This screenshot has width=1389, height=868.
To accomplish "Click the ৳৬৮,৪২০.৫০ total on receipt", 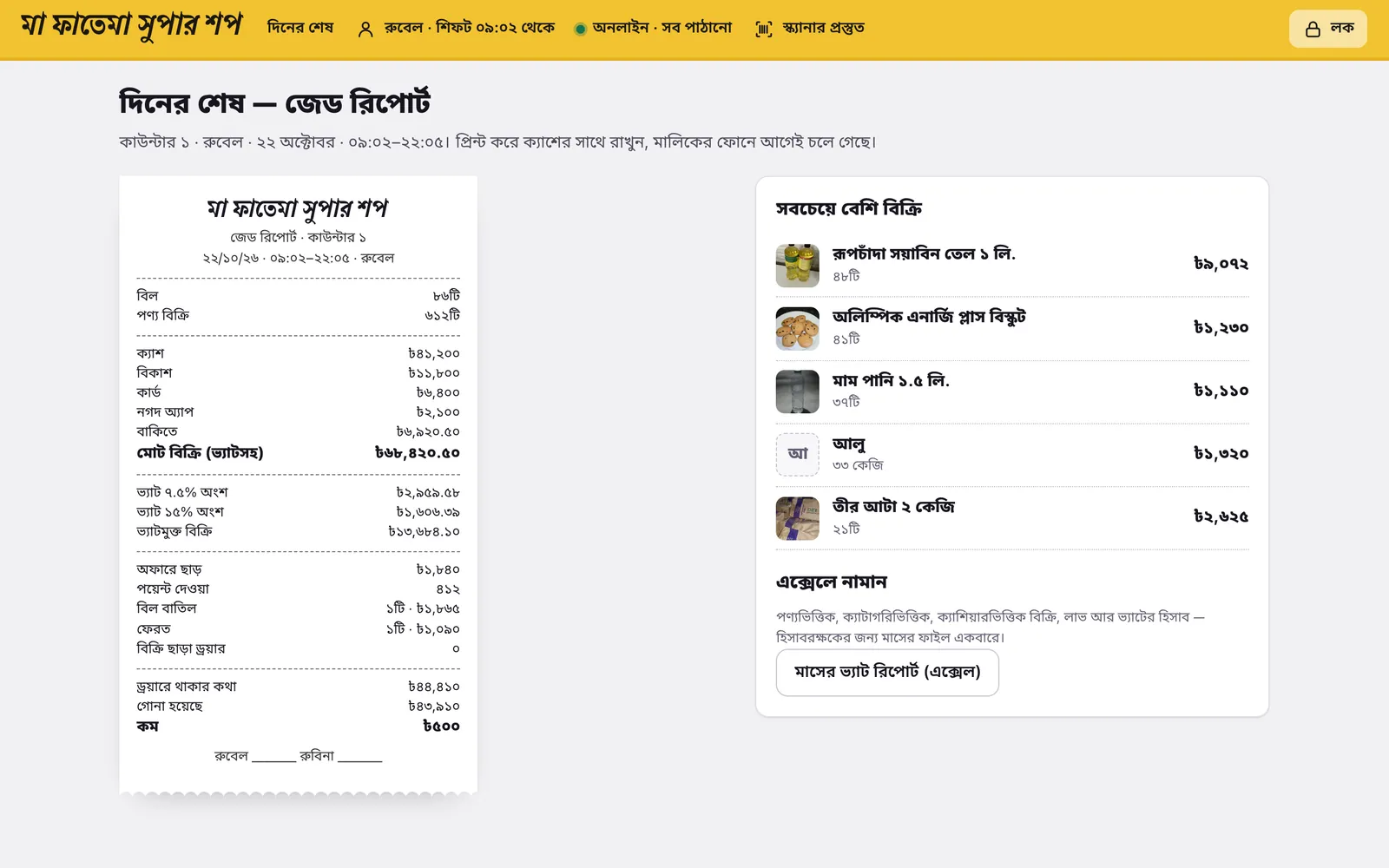I will click(418, 452).
